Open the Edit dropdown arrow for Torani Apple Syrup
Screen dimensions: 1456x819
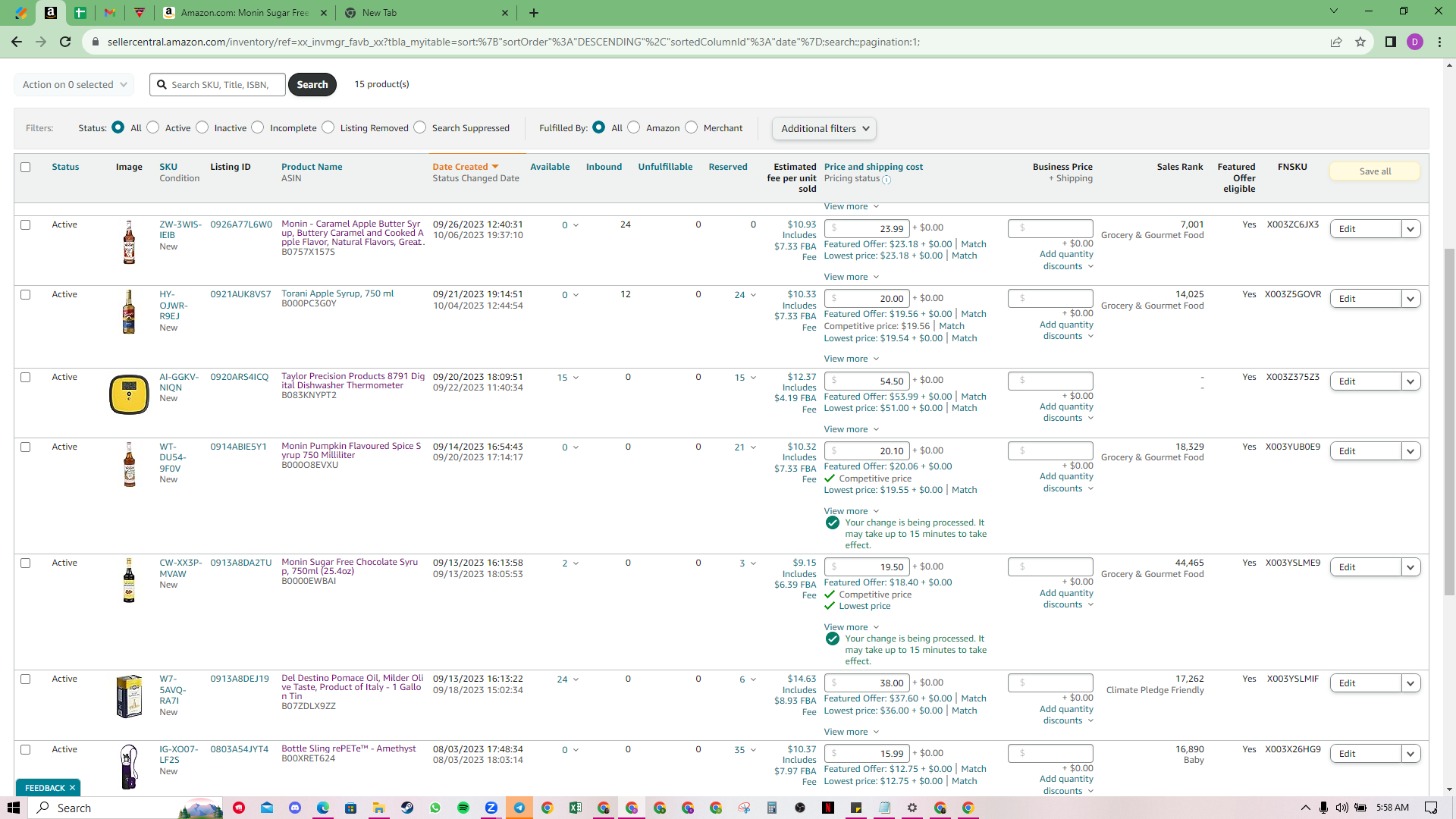[1411, 299]
